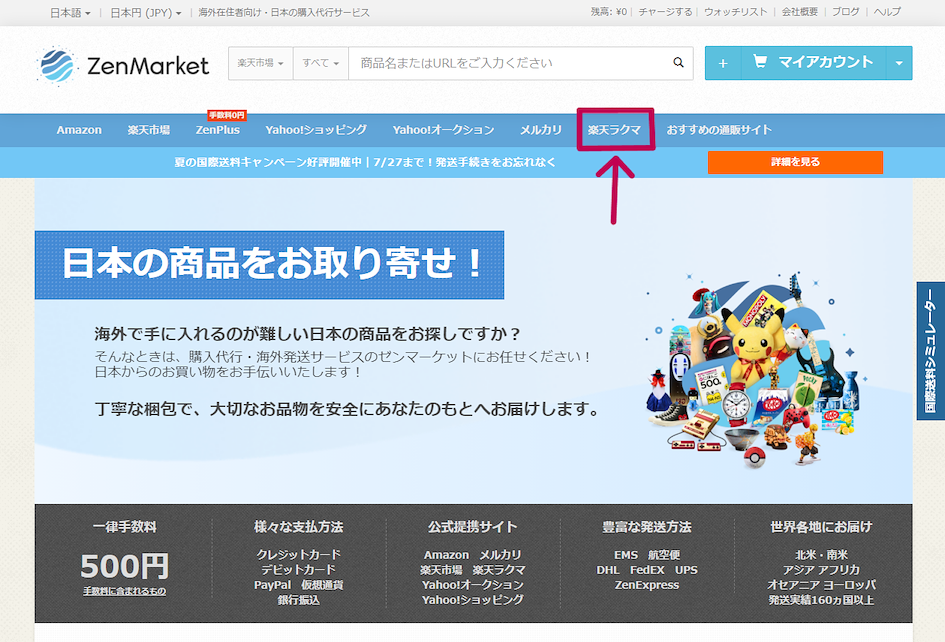The image size is (945, 642).
Task: Click the チャージする link
Action: pyautogui.click(x=665, y=12)
